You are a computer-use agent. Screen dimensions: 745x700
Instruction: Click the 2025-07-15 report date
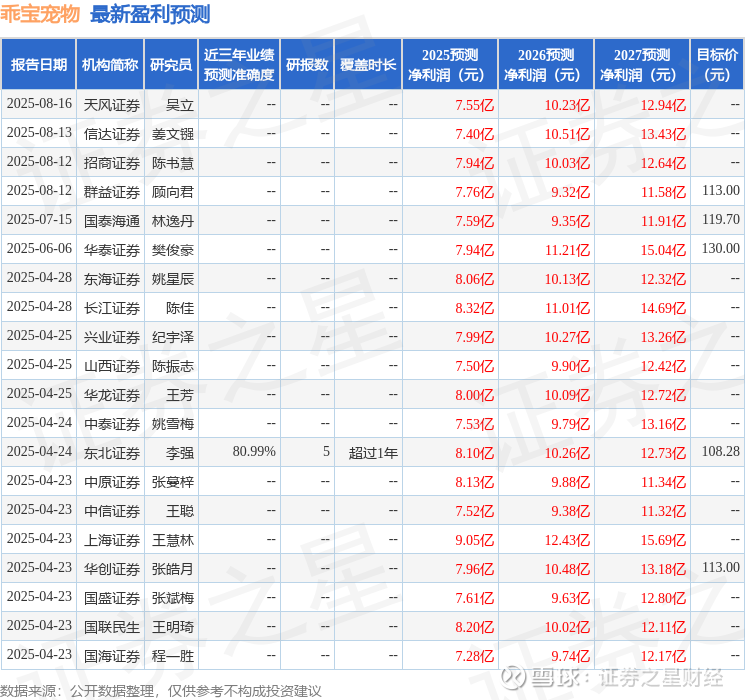pyautogui.click(x=39, y=219)
